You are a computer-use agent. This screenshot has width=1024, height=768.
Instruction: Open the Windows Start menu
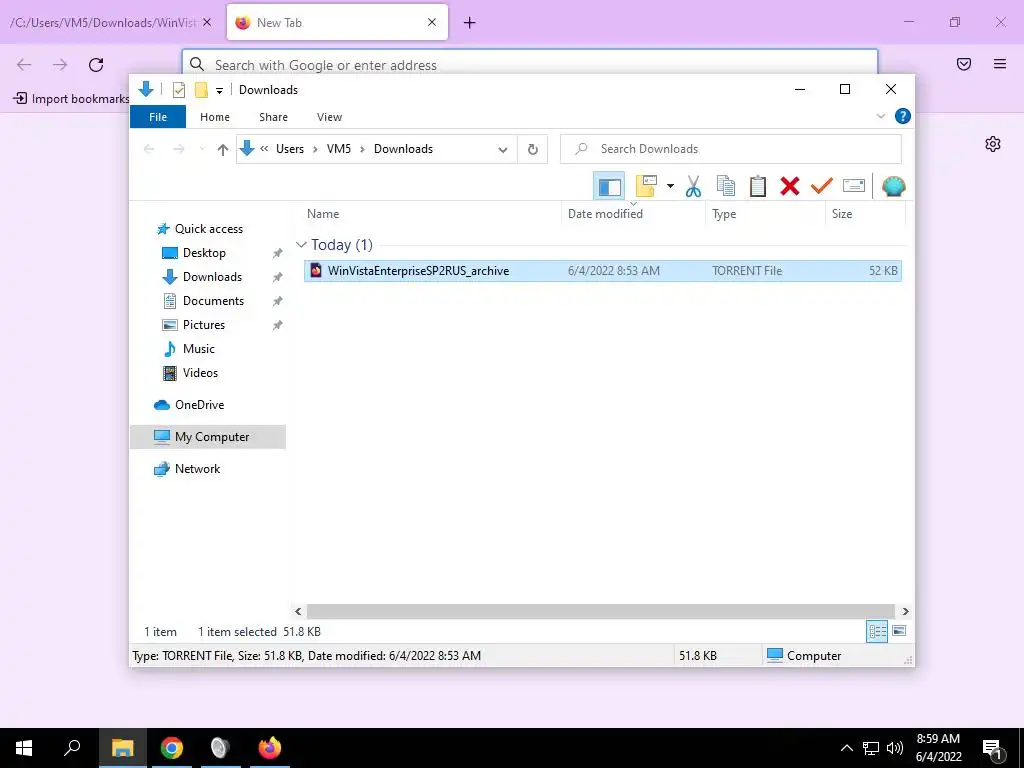[x=24, y=748]
